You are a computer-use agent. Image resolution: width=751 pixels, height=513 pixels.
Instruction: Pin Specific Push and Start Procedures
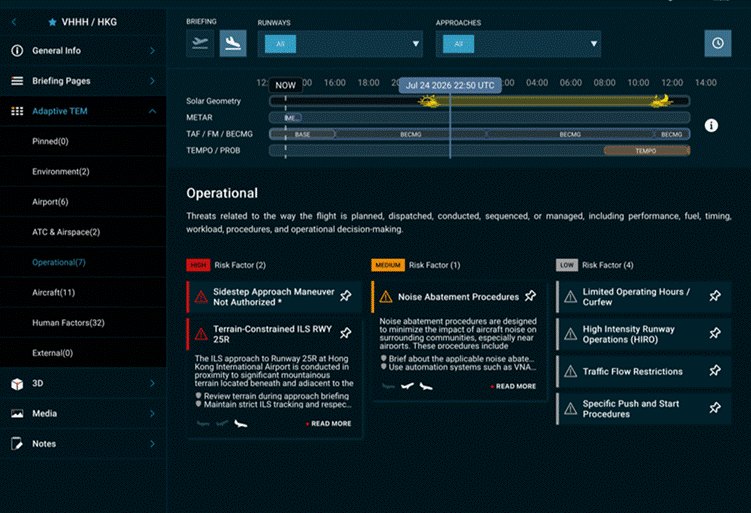click(715, 408)
